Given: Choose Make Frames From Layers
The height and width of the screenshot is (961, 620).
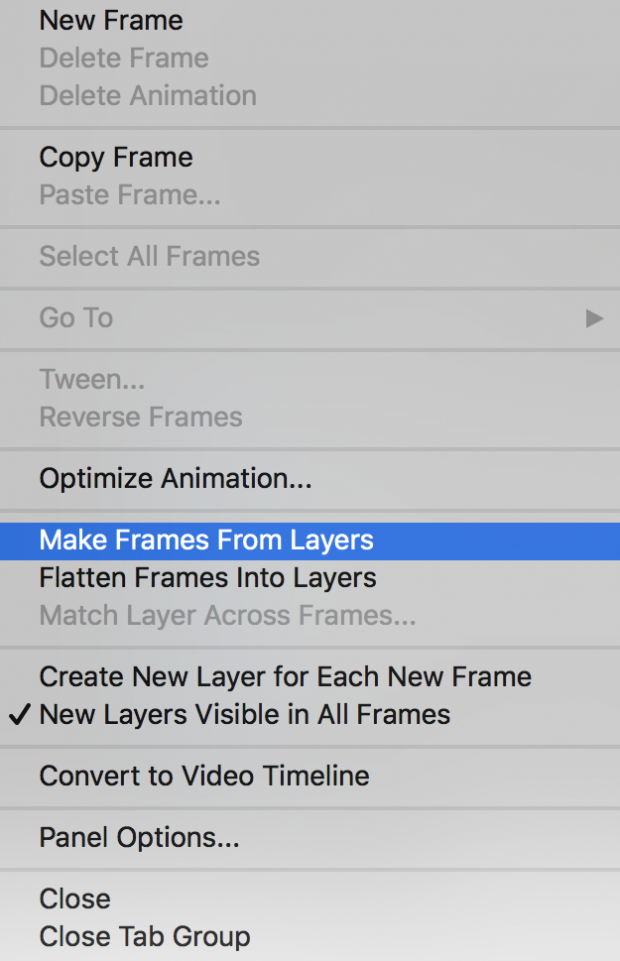Looking at the screenshot, I should point(206,540).
